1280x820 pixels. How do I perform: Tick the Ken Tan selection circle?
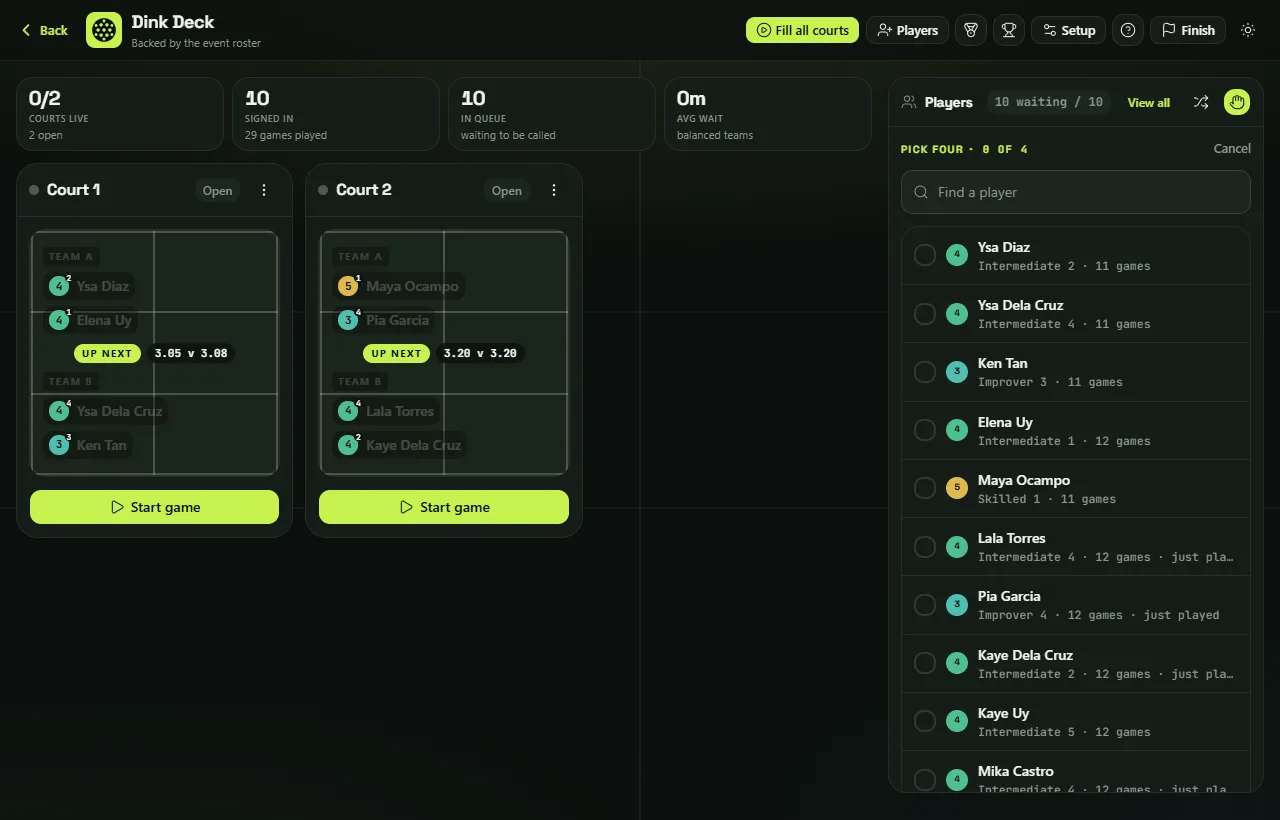click(x=925, y=372)
